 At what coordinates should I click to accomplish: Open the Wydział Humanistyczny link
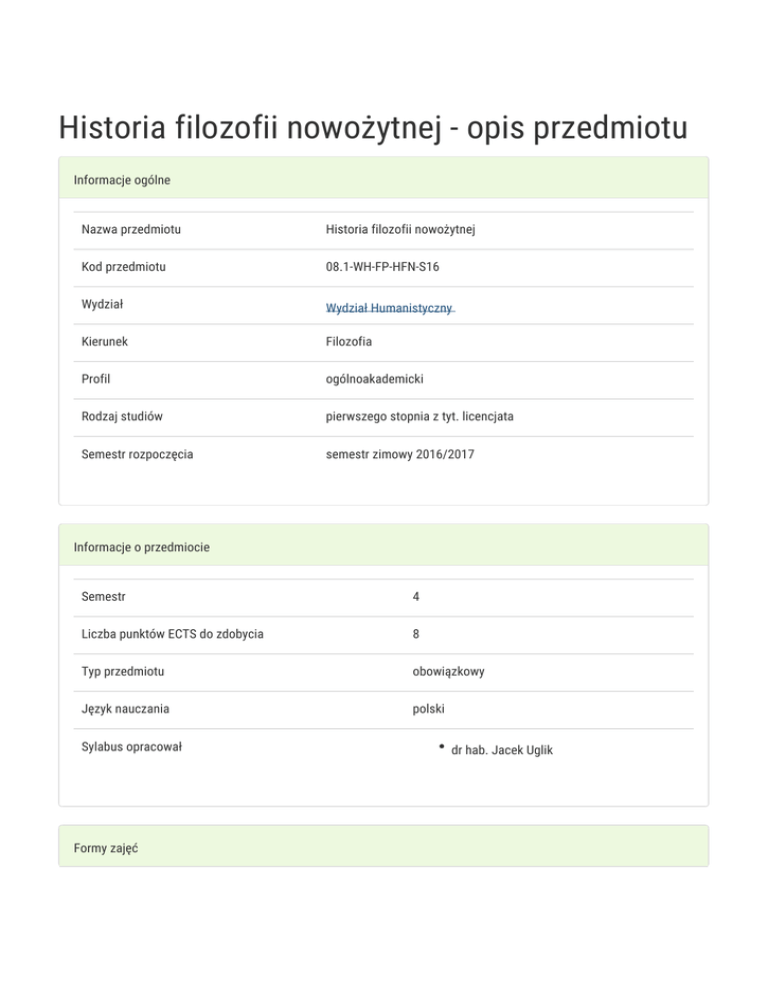tap(389, 308)
